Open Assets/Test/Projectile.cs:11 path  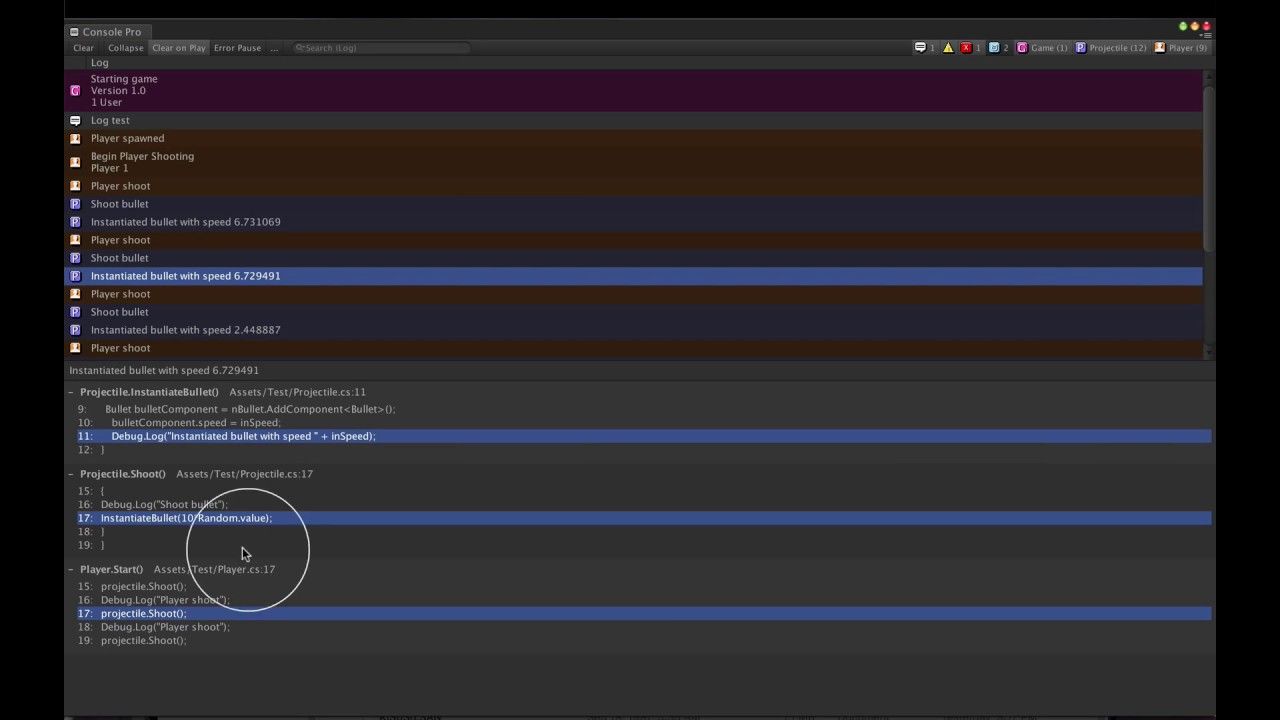pyautogui.click(x=297, y=392)
